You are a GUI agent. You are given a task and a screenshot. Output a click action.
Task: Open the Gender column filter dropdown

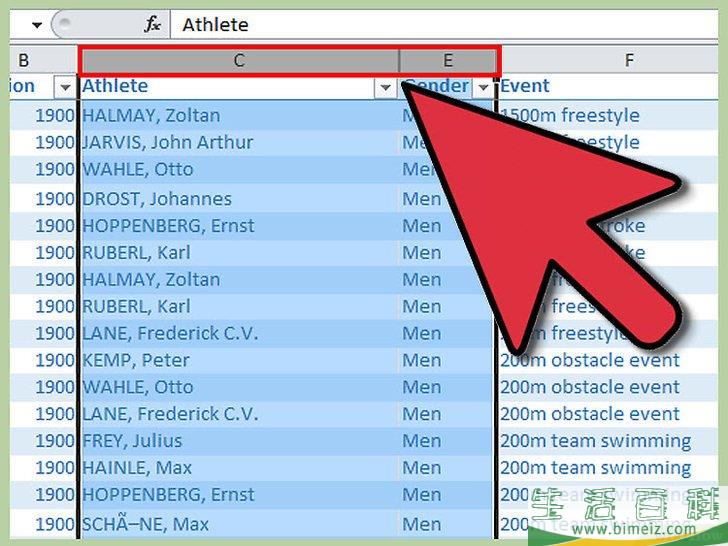484,87
